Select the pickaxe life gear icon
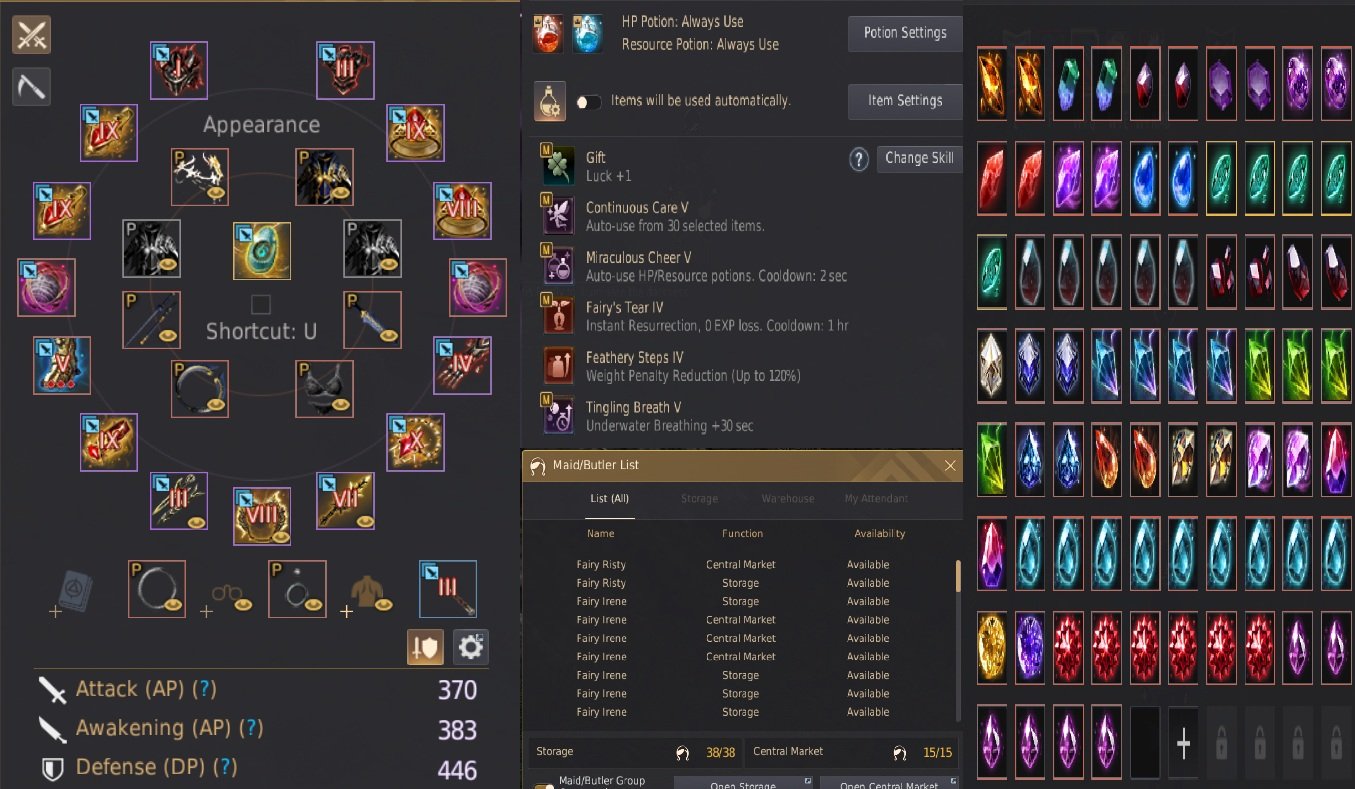1355x789 pixels. point(31,86)
